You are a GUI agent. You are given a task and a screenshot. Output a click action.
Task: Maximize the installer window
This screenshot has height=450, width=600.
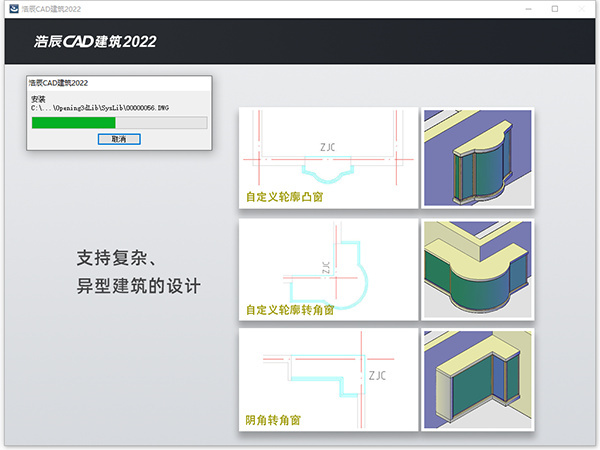tap(555, 9)
